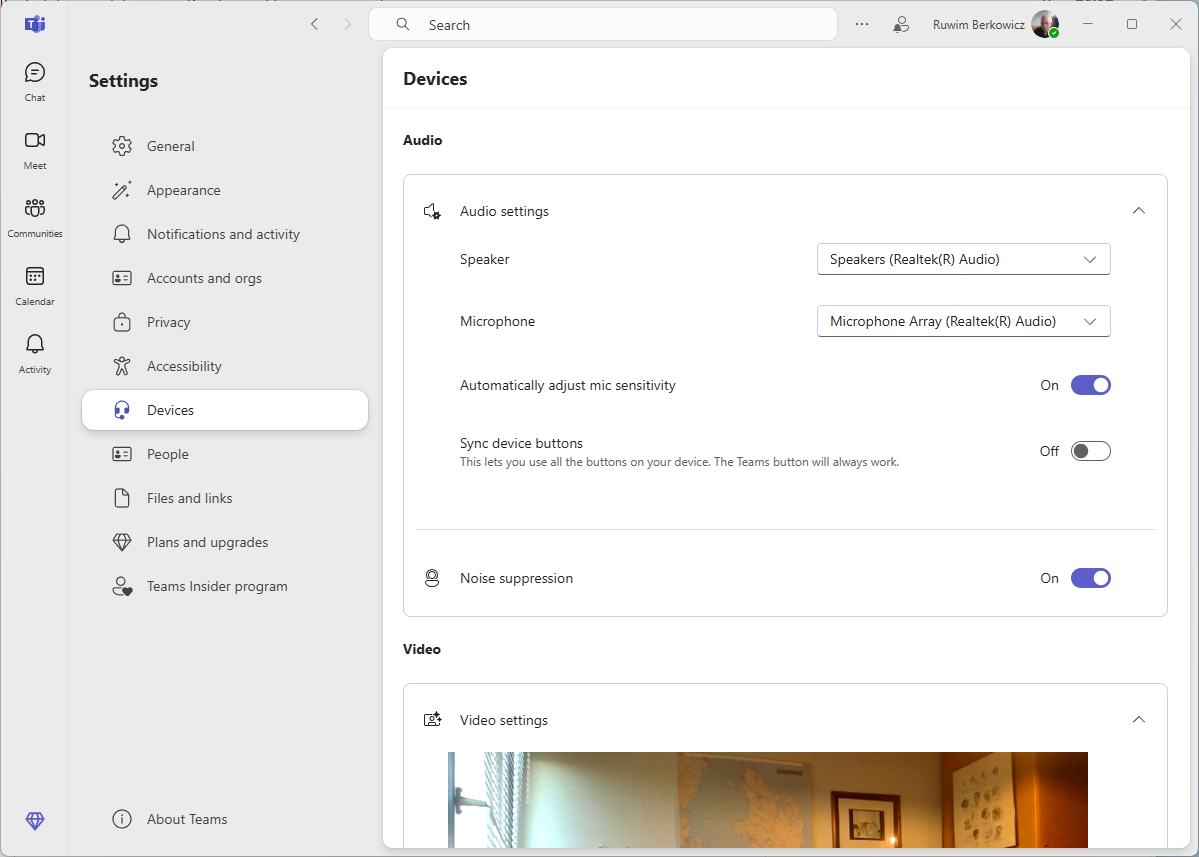Go to Communities in the app bar

[34, 218]
